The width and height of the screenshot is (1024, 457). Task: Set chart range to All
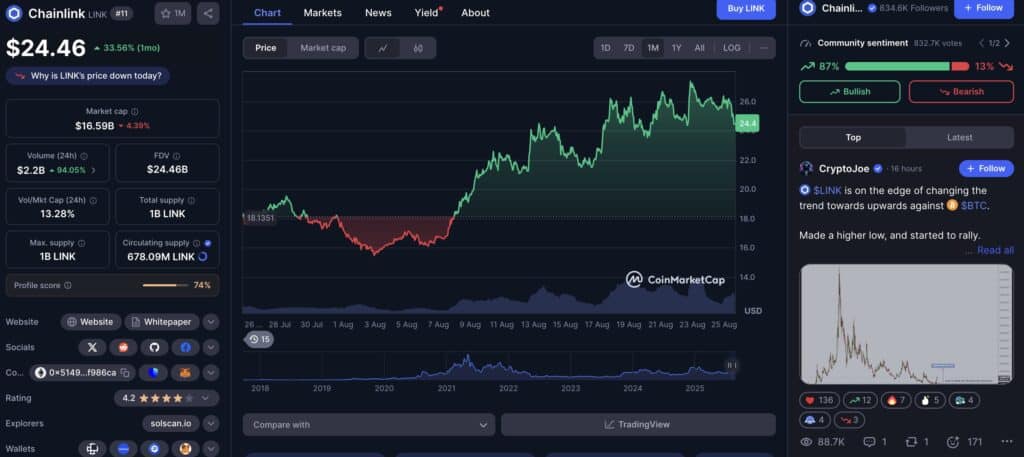coord(699,48)
